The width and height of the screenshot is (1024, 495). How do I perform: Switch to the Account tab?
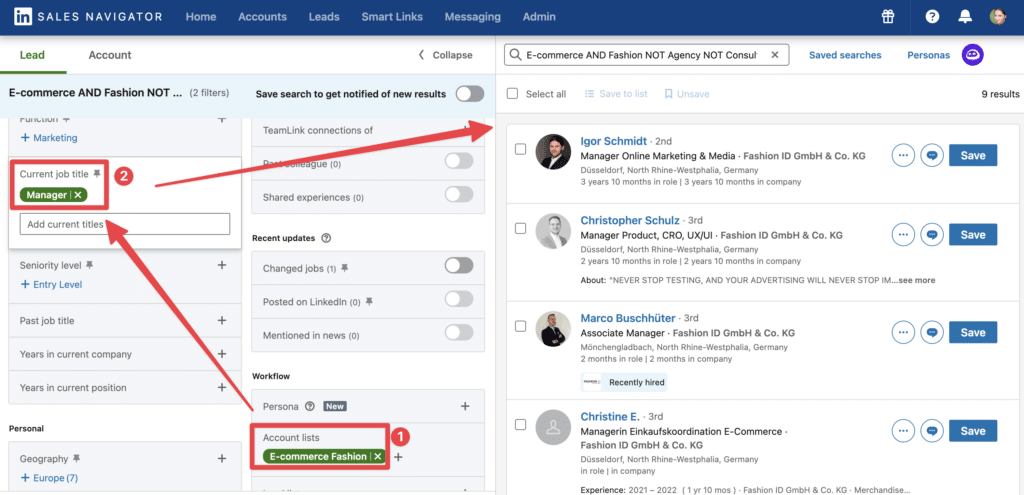click(x=110, y=55)
